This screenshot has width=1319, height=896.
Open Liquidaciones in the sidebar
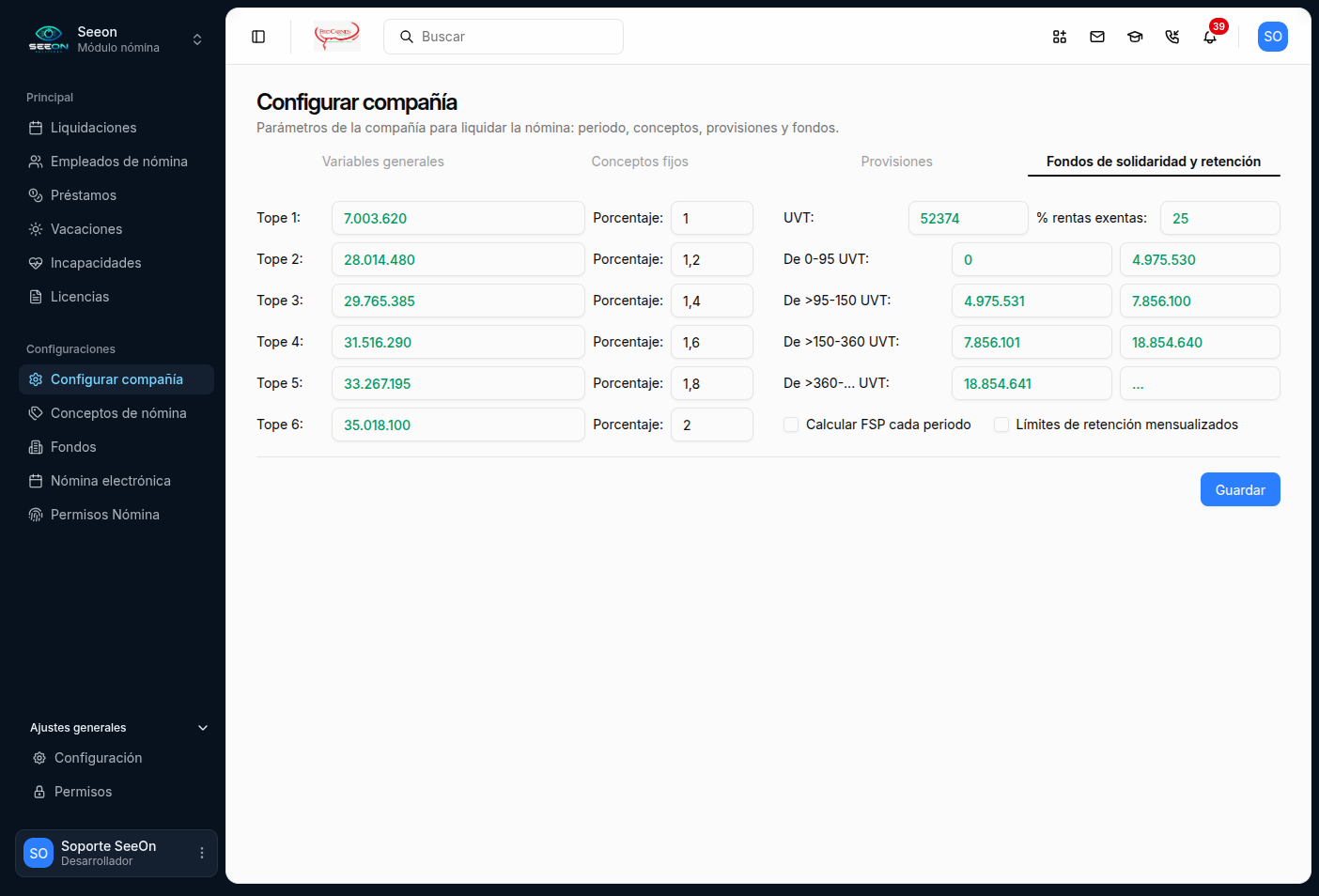(116, 128)
